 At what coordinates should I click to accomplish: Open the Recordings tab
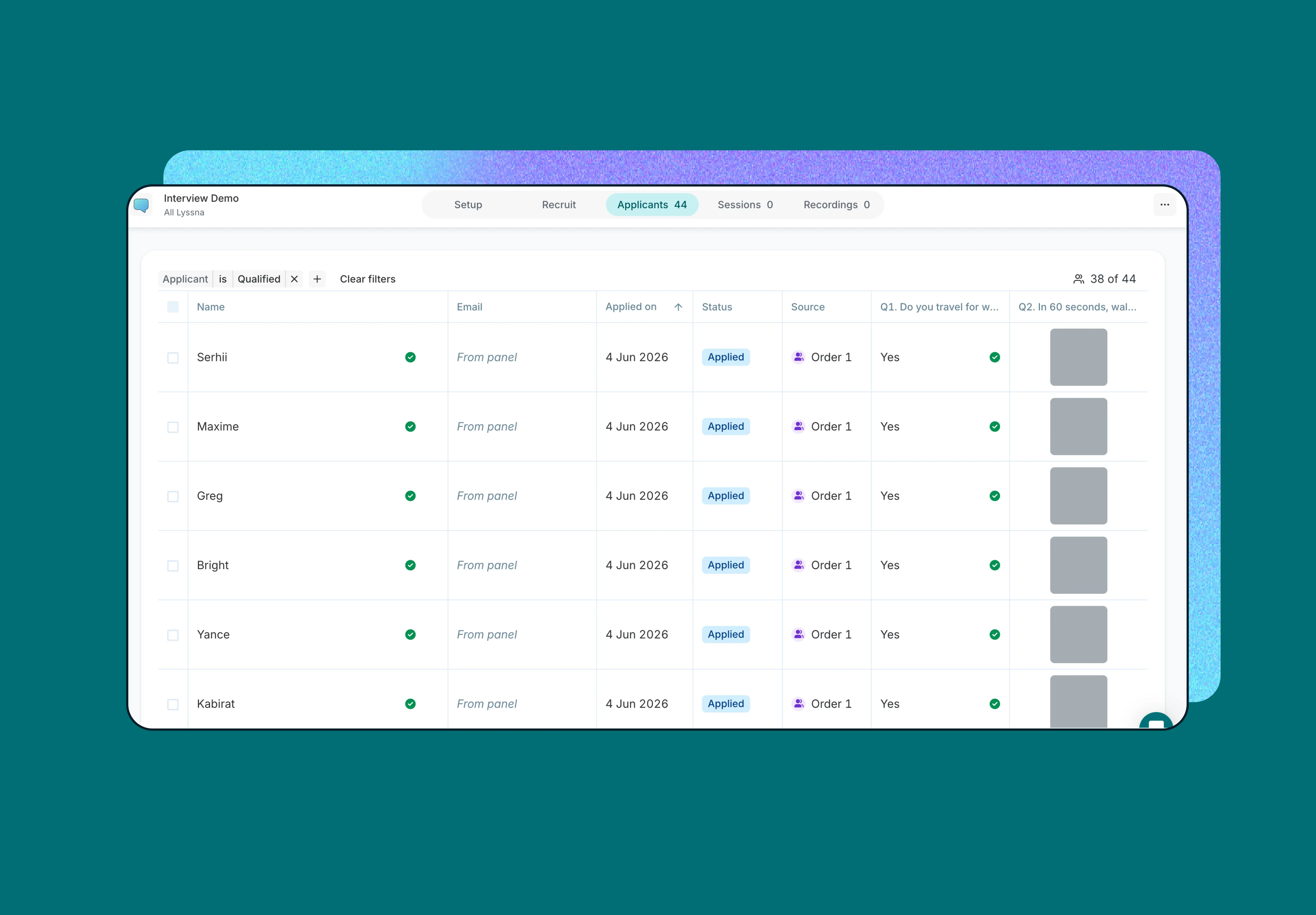point(836,205)
